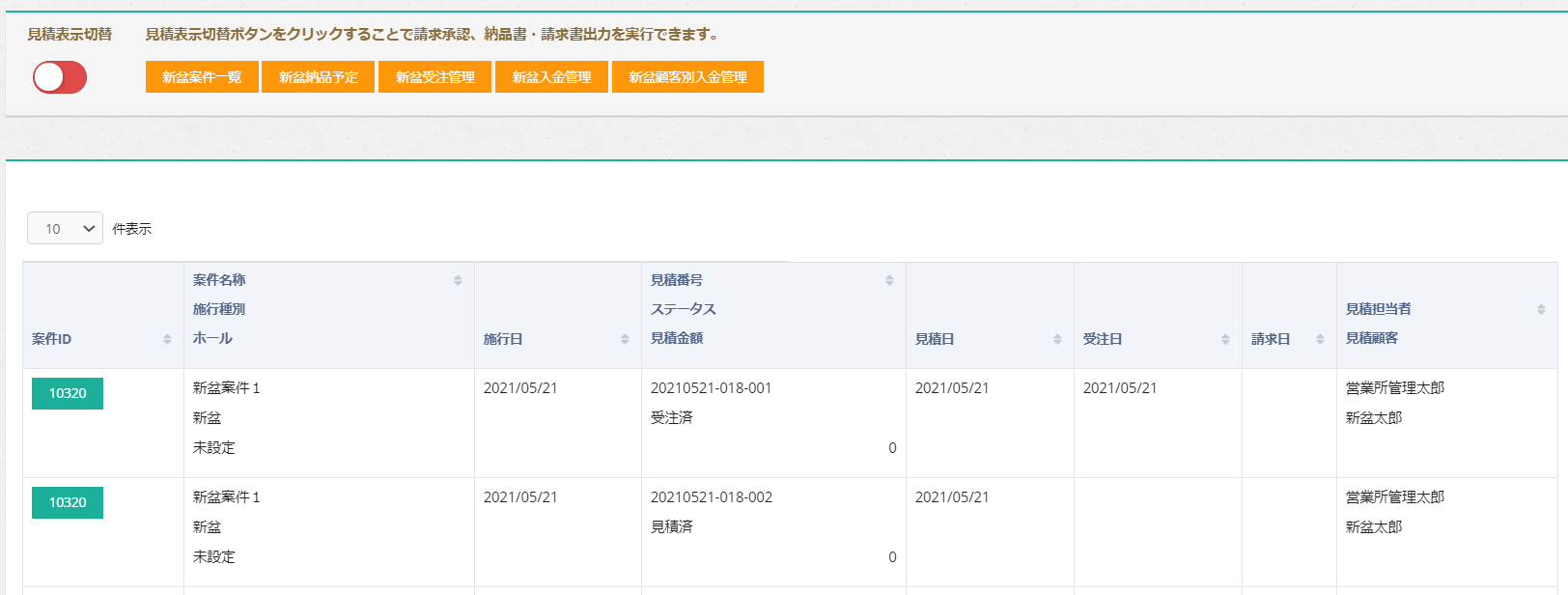Click the 見積日 column sort icon
The image size is (1568, 595).
1057,339
